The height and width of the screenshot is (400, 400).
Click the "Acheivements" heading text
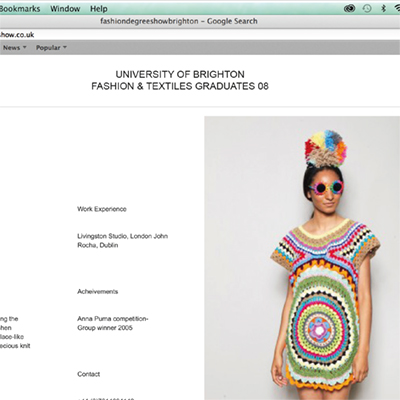click(x=98, y=291)
